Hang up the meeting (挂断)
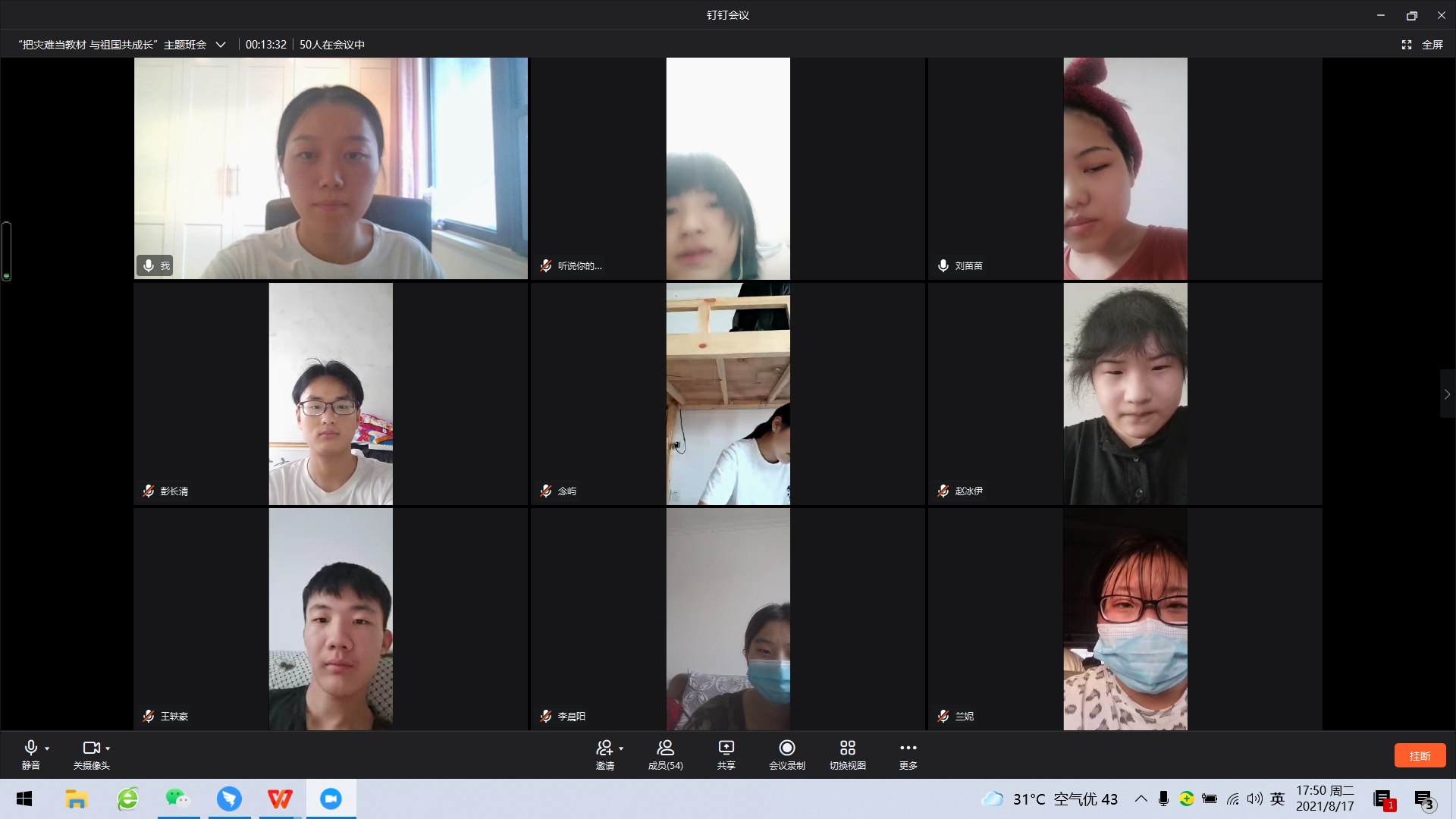 coord(1420,755)
